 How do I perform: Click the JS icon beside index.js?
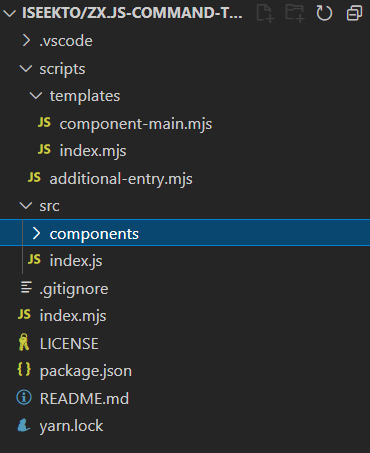[x=34, y=259]
